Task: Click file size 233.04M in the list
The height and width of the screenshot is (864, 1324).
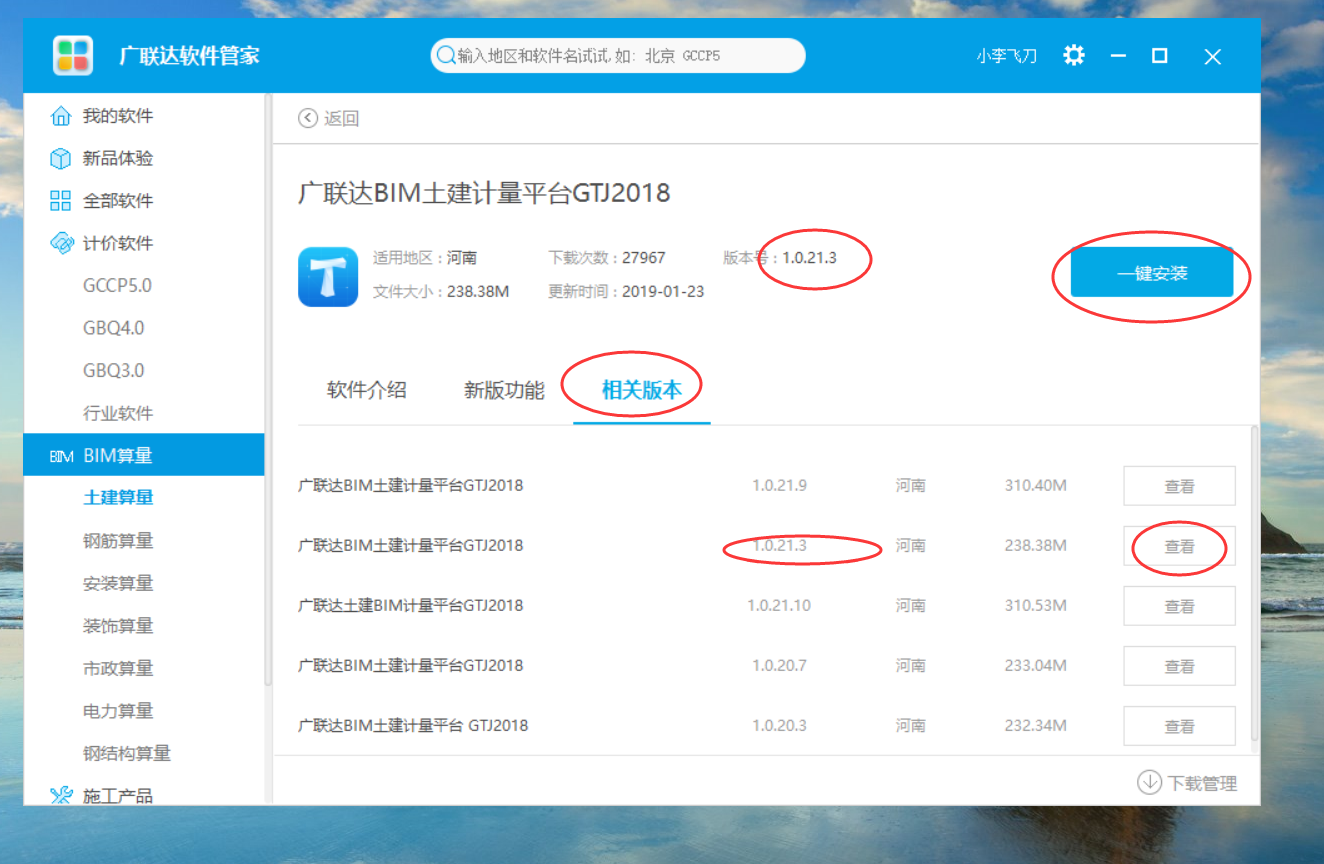Action: pos(1036,665)
